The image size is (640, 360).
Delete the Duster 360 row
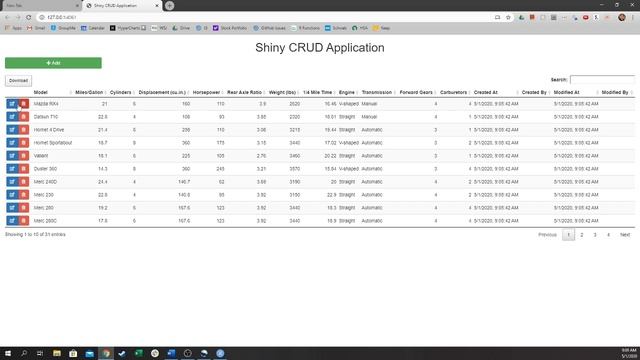pyautogui.click(x=24, y=169)
